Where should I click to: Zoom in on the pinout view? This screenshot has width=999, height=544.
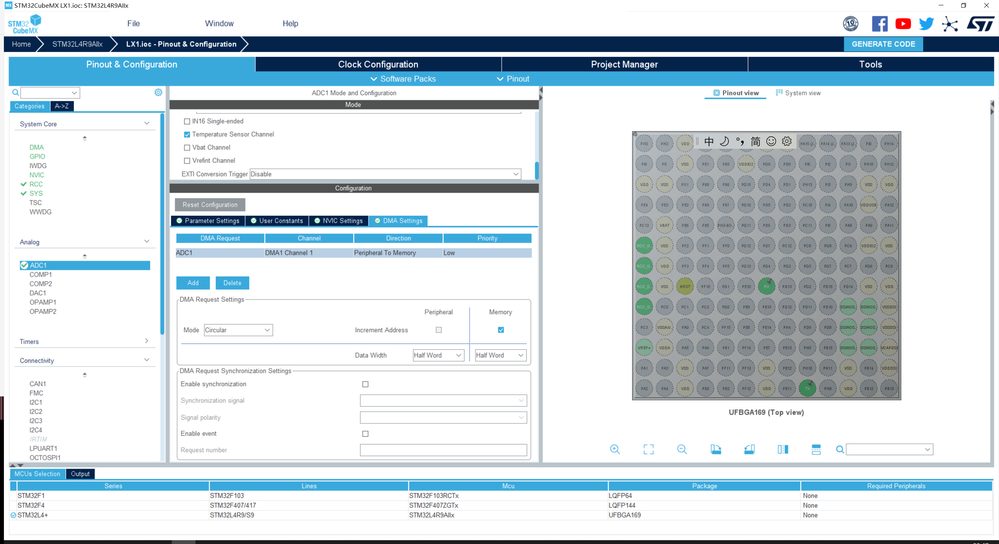(615, 449)
